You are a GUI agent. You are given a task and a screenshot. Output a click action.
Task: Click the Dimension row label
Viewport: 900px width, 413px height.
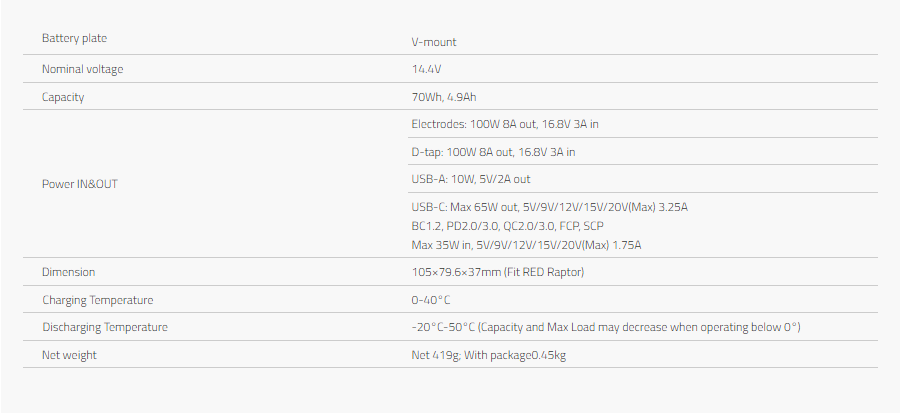coord(68,272)
